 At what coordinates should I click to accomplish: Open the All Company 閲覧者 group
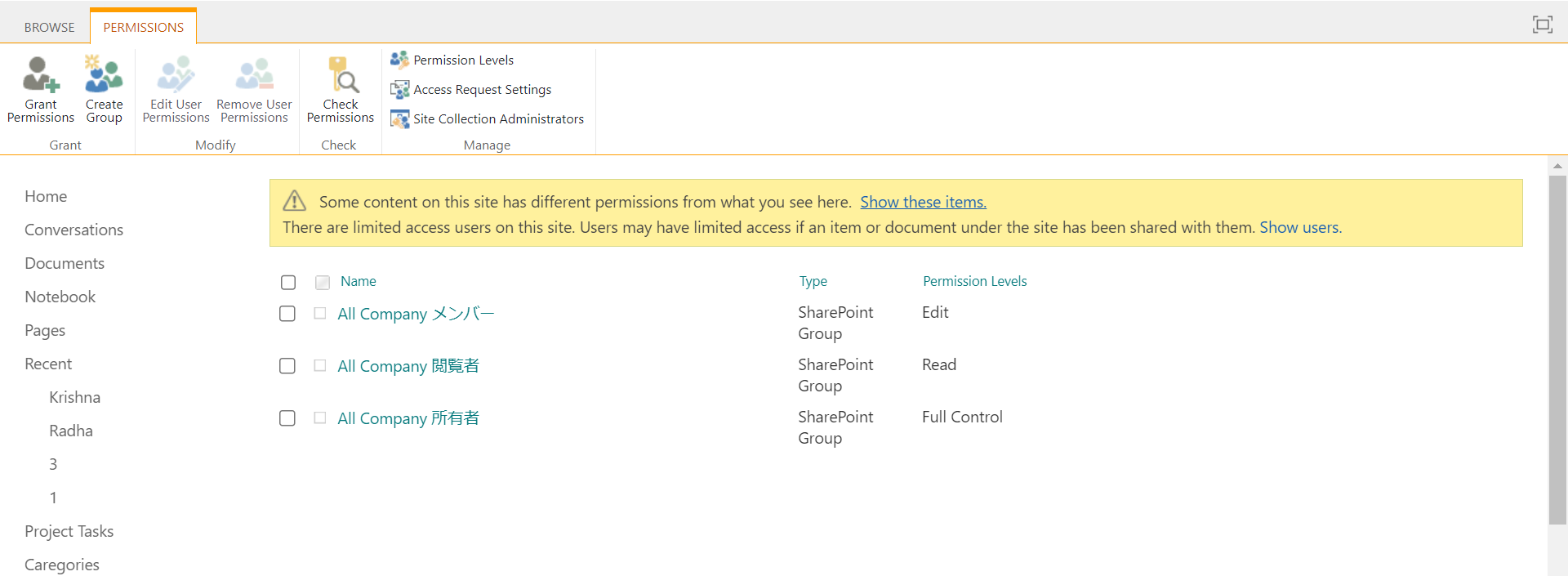(408, 366)
